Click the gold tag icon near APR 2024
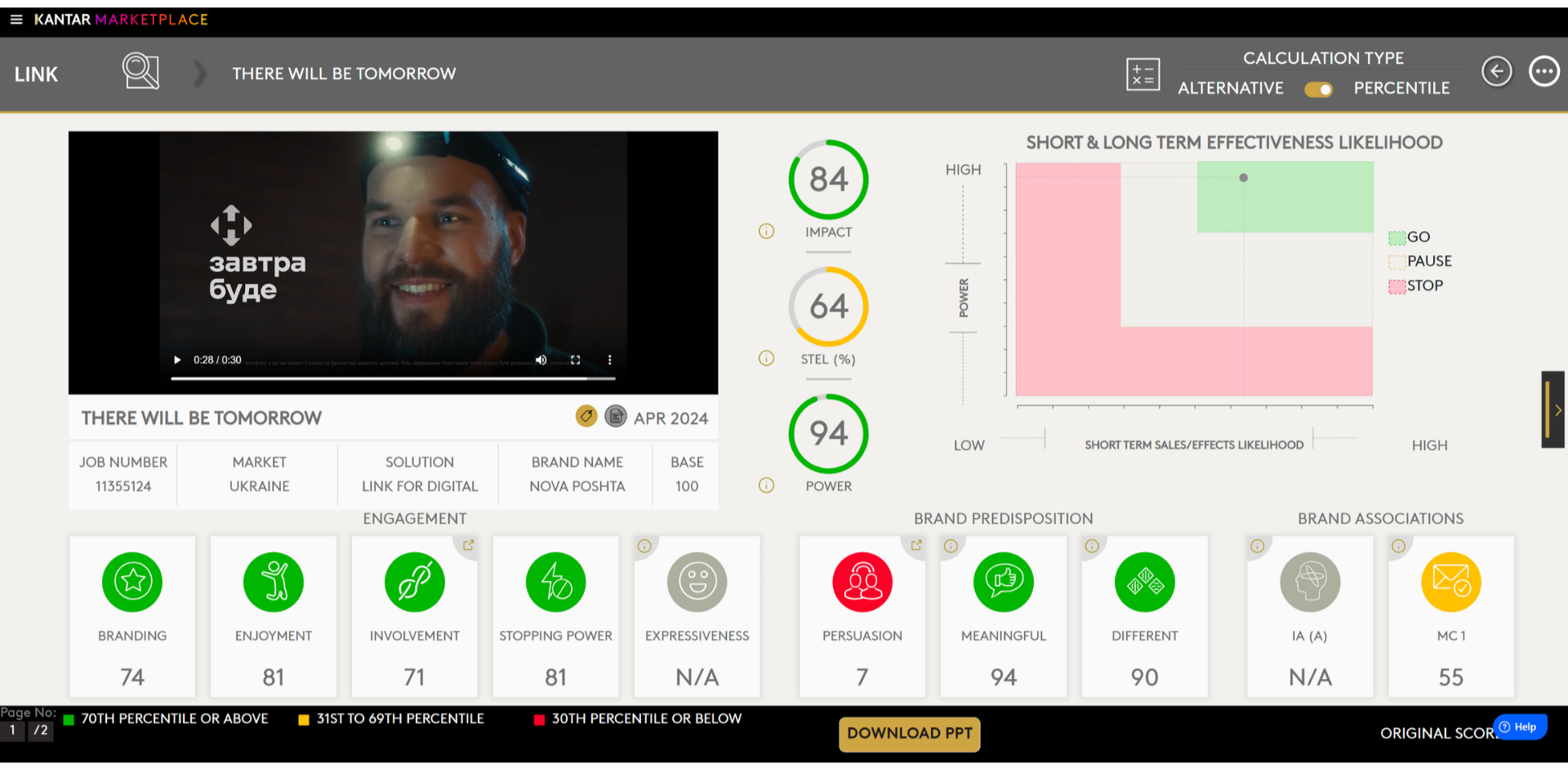 pos(586,417)
